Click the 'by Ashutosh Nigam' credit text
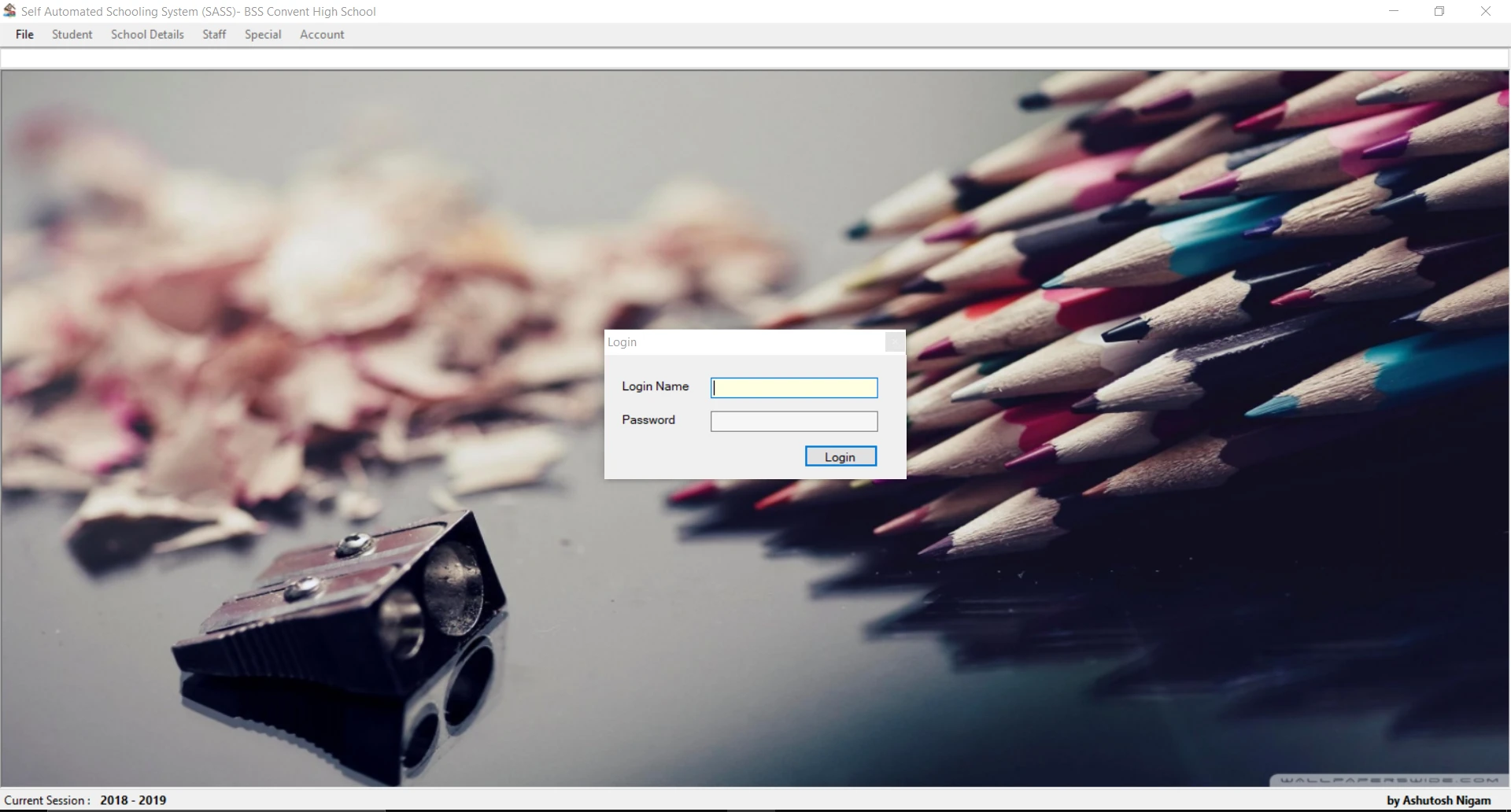 (x=1438, y=800)
